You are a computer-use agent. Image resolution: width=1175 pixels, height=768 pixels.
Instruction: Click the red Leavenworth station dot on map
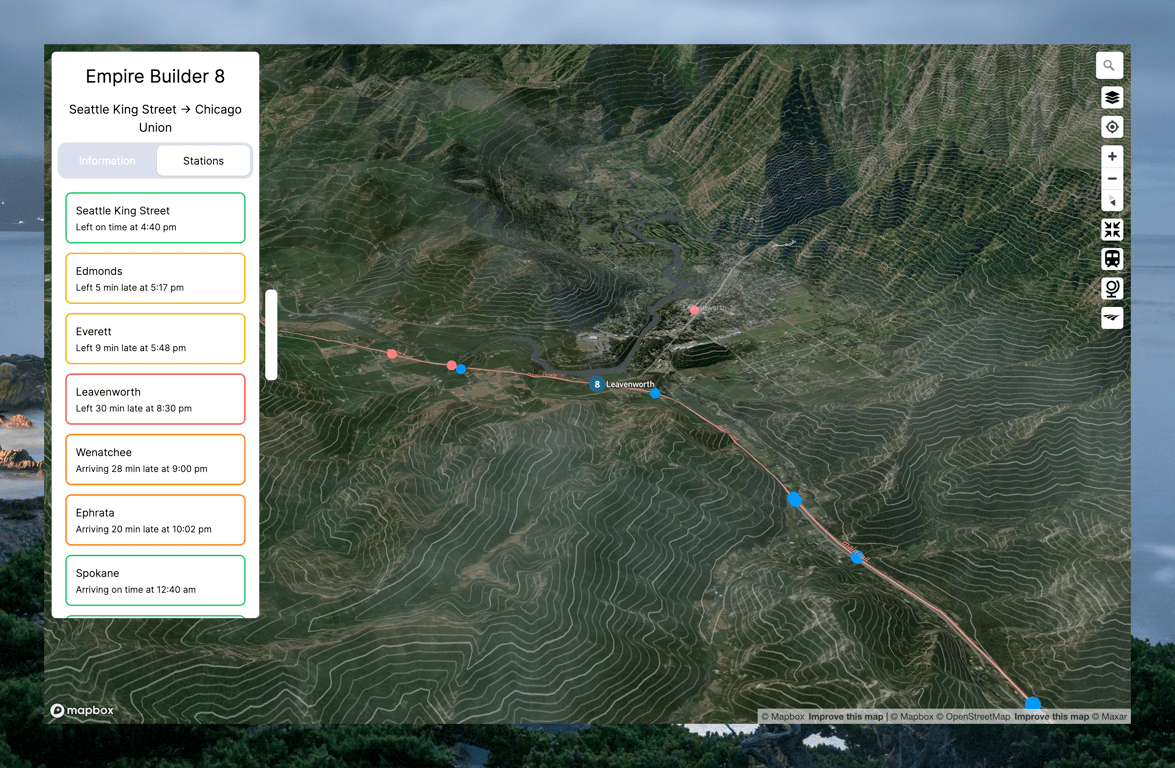695,309
